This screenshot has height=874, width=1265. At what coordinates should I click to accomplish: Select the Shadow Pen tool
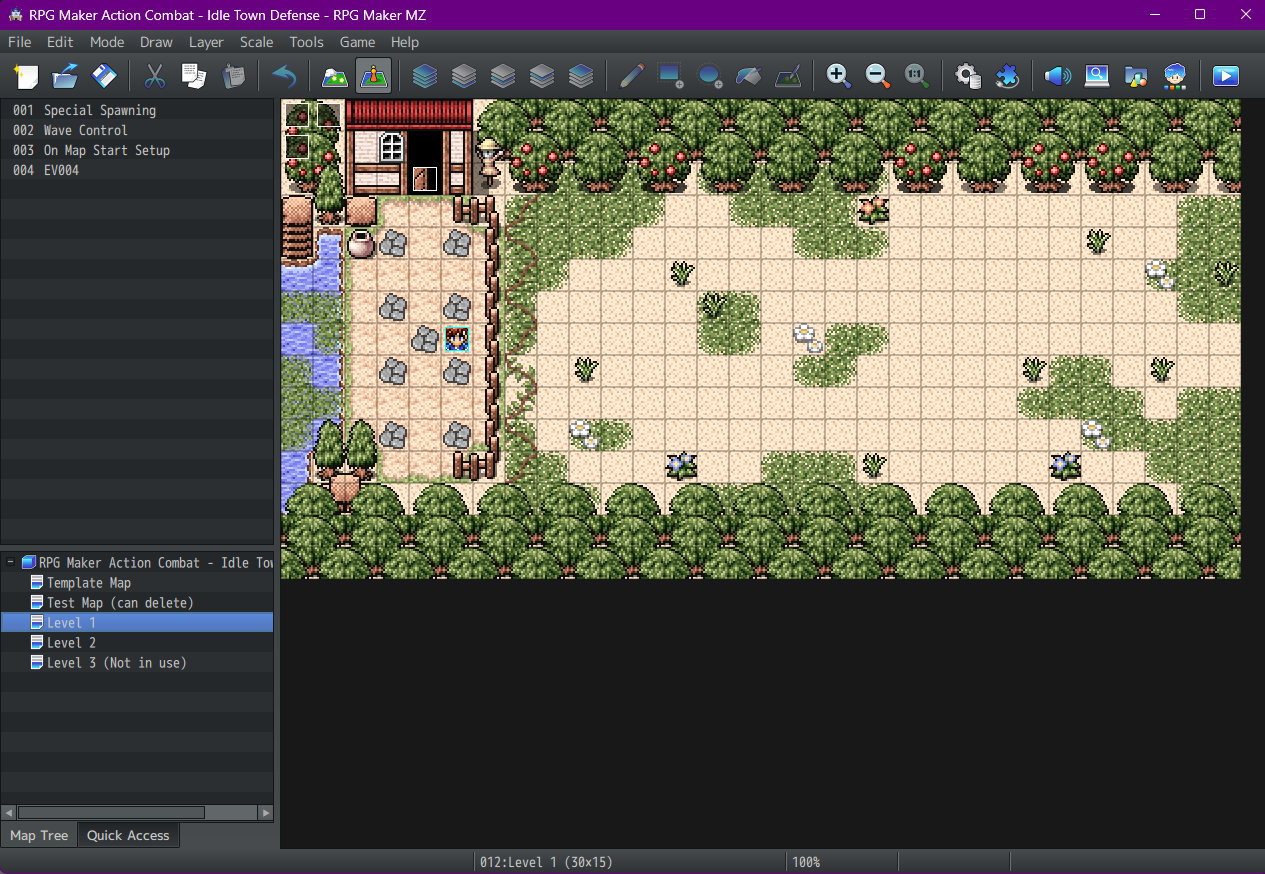point(788,76)
